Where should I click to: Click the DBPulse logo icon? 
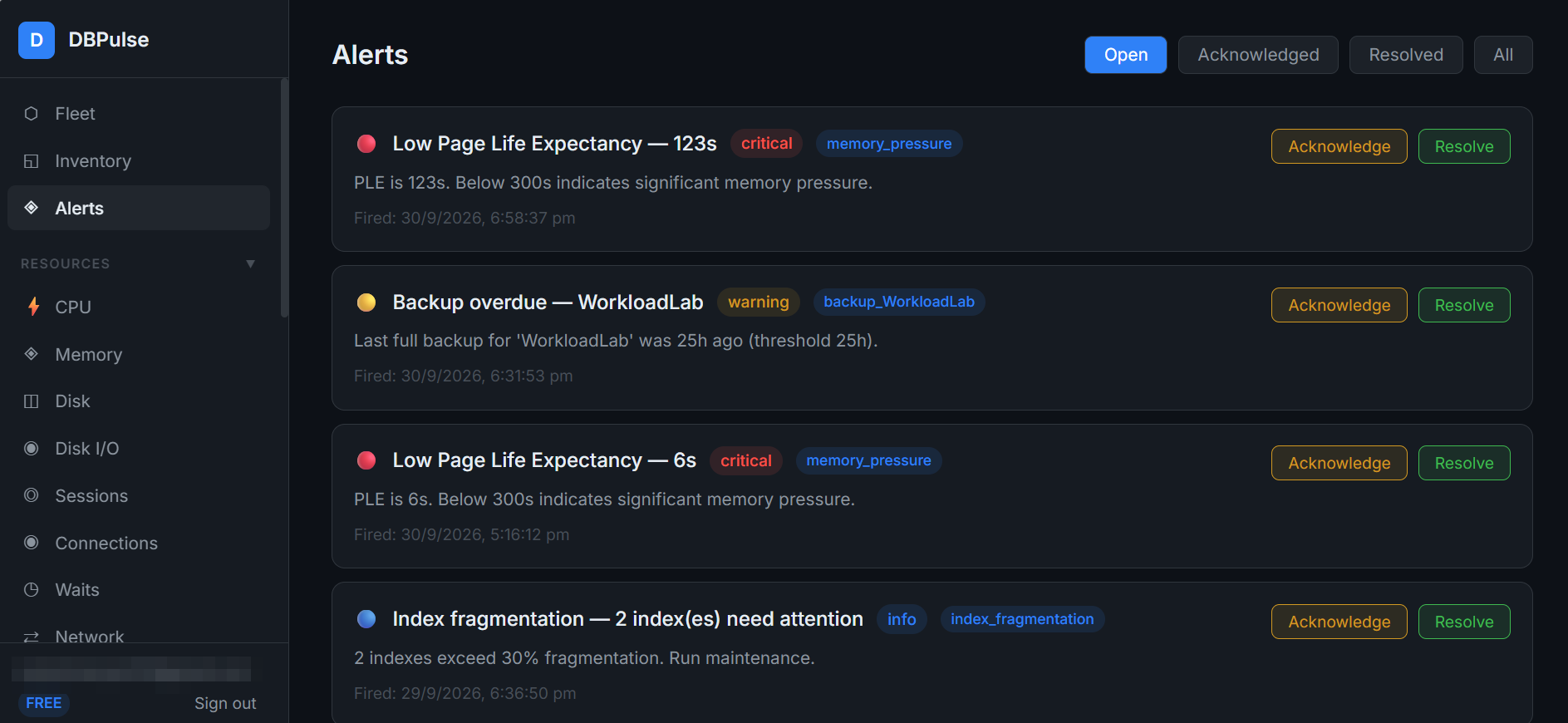tap(37, 40)
